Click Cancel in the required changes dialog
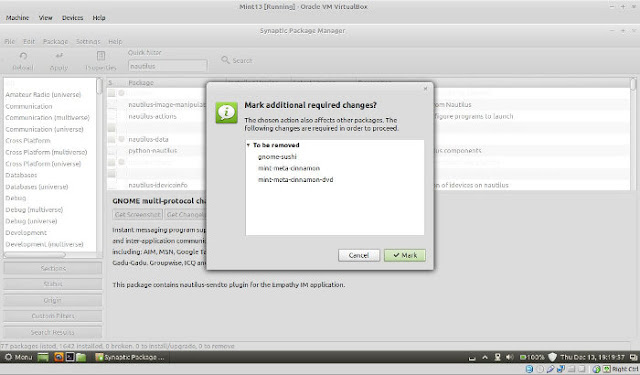The width and height of the screenshot is (640, 375). point(359,255)
